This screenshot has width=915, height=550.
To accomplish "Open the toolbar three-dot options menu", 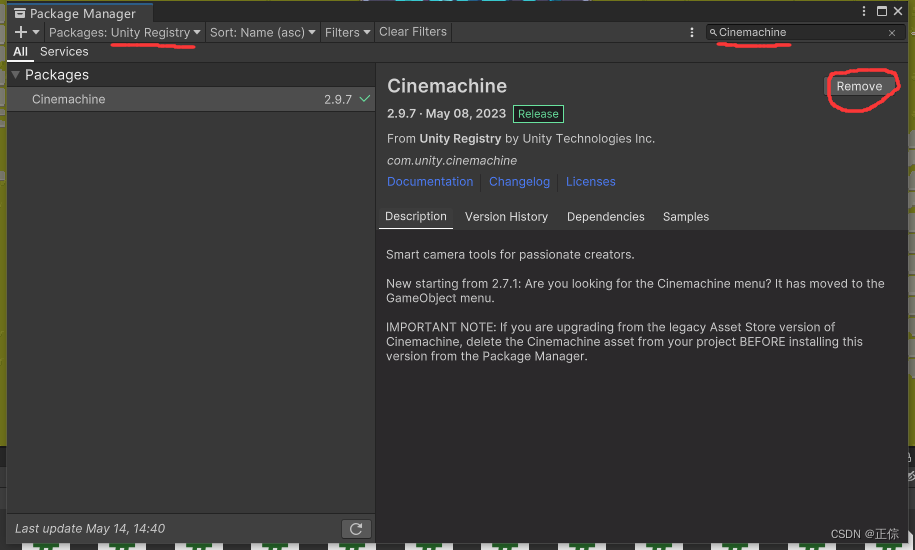I will pyautogui.click(x=692, y=33).
